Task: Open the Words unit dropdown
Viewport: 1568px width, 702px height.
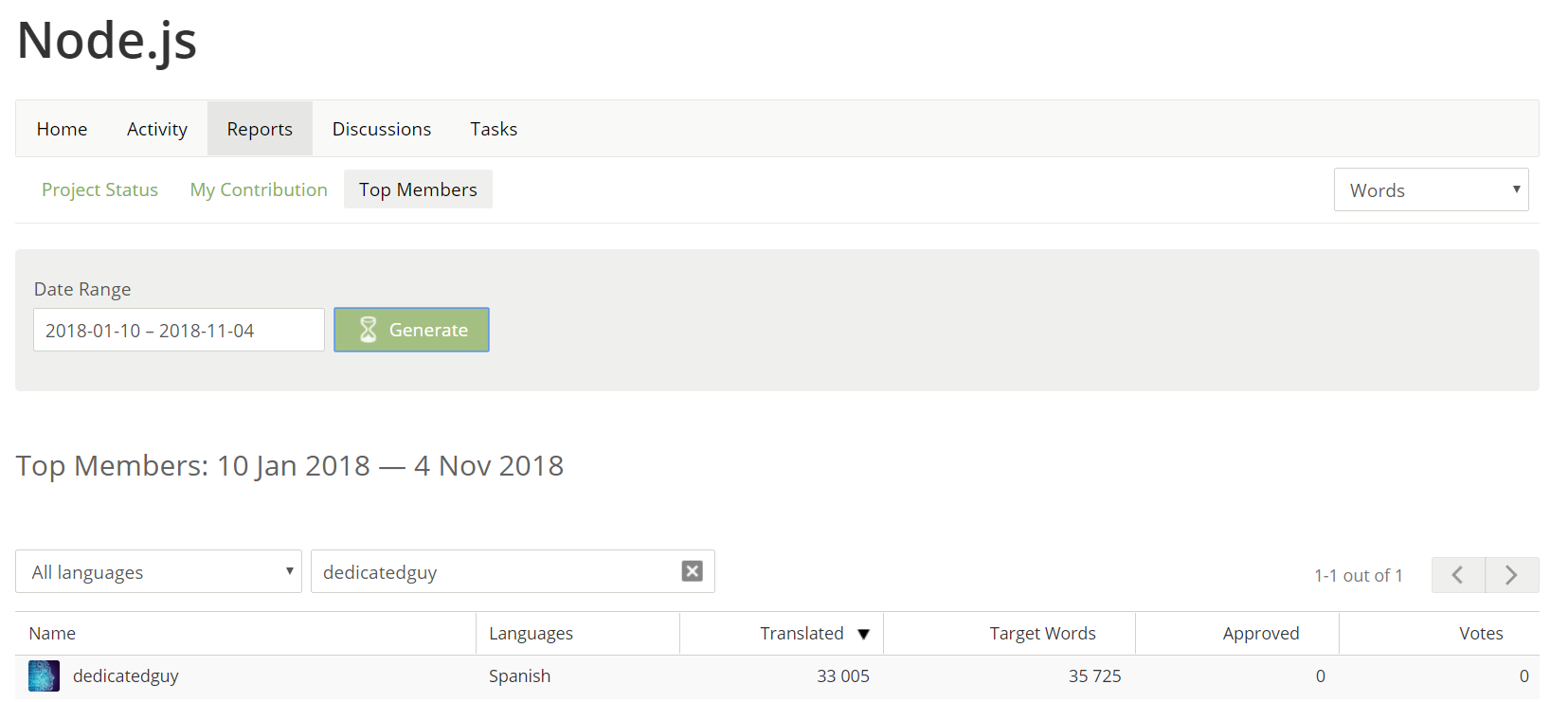Action: [1431, 189]
